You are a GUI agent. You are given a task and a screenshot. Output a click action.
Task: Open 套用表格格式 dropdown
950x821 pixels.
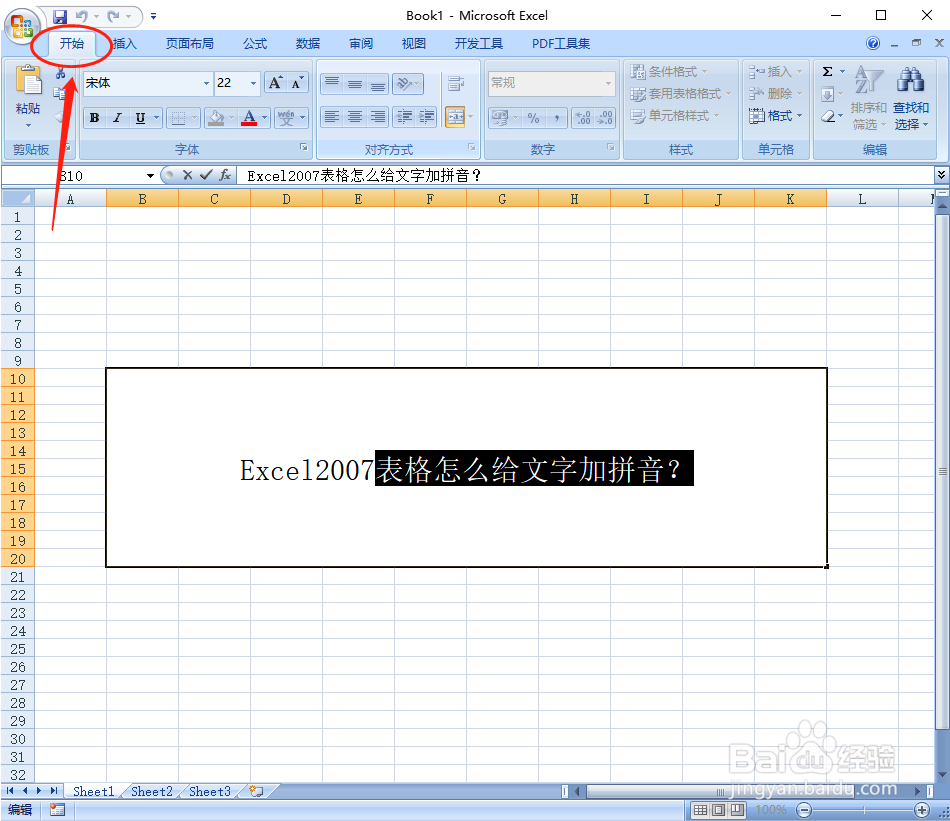(680, 94)
